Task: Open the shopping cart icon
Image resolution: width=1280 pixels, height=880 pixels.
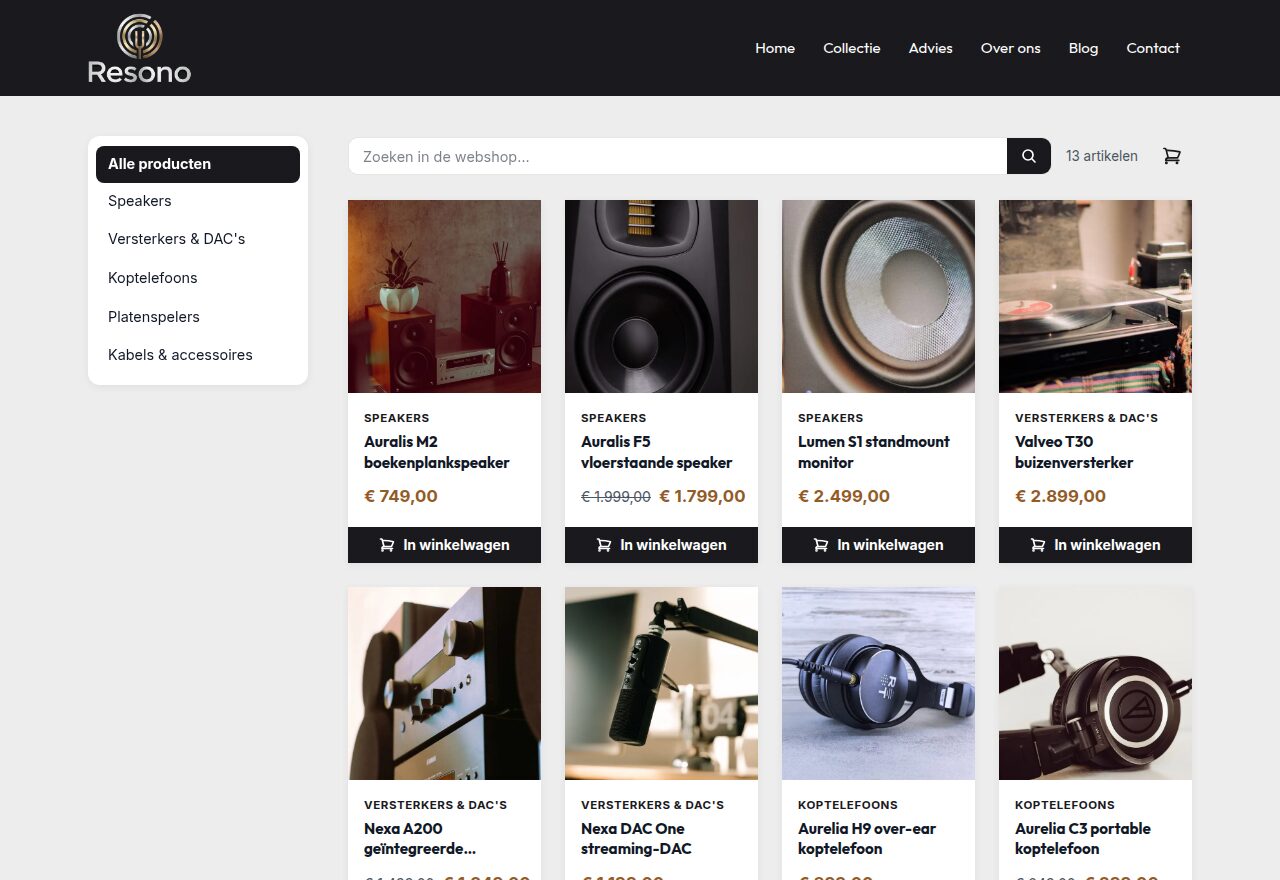Action: pos(1172,156)
